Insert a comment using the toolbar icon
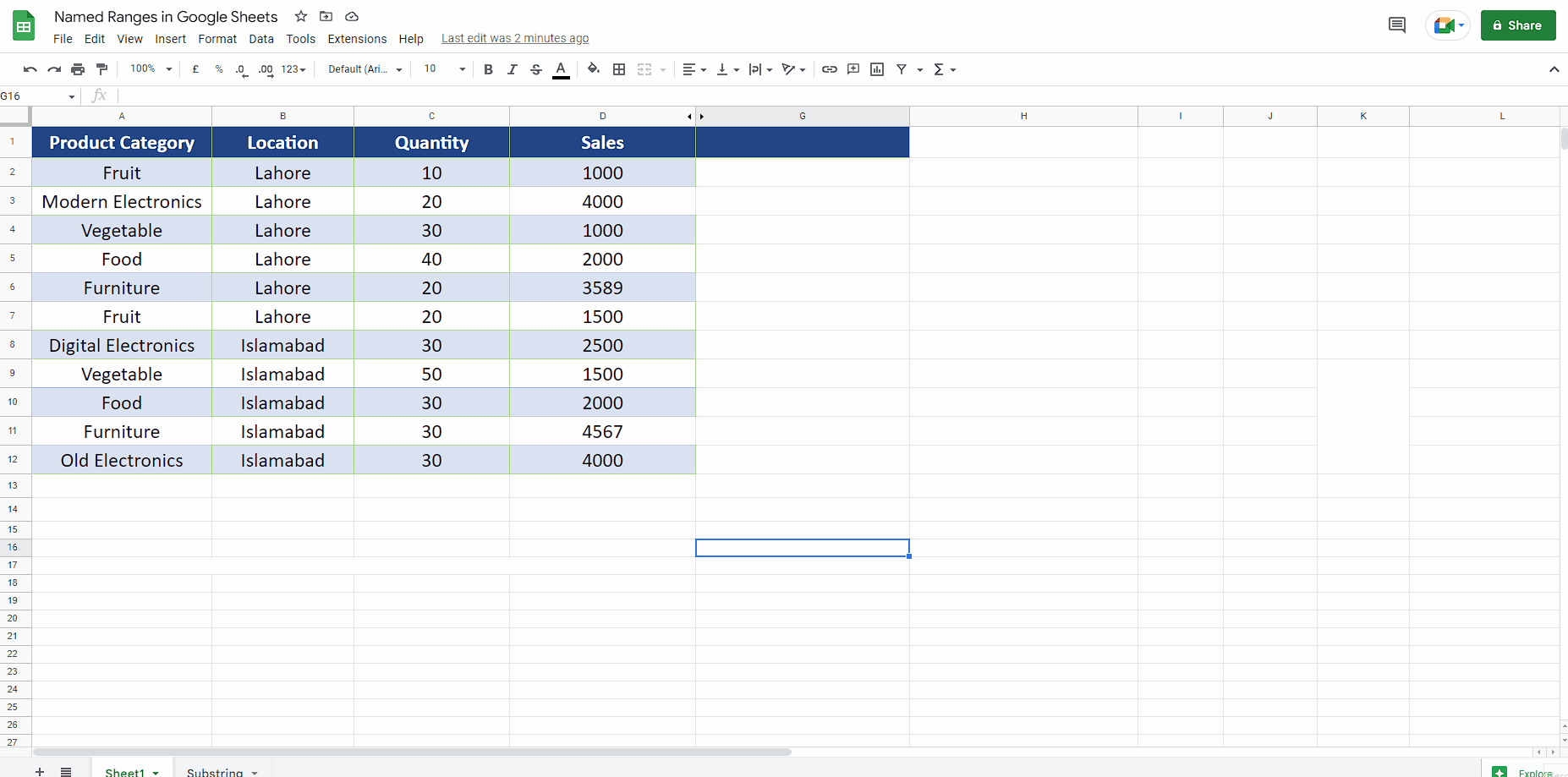Image resolution: width=1568 pixels, height=777 pixels. [853, 69]
